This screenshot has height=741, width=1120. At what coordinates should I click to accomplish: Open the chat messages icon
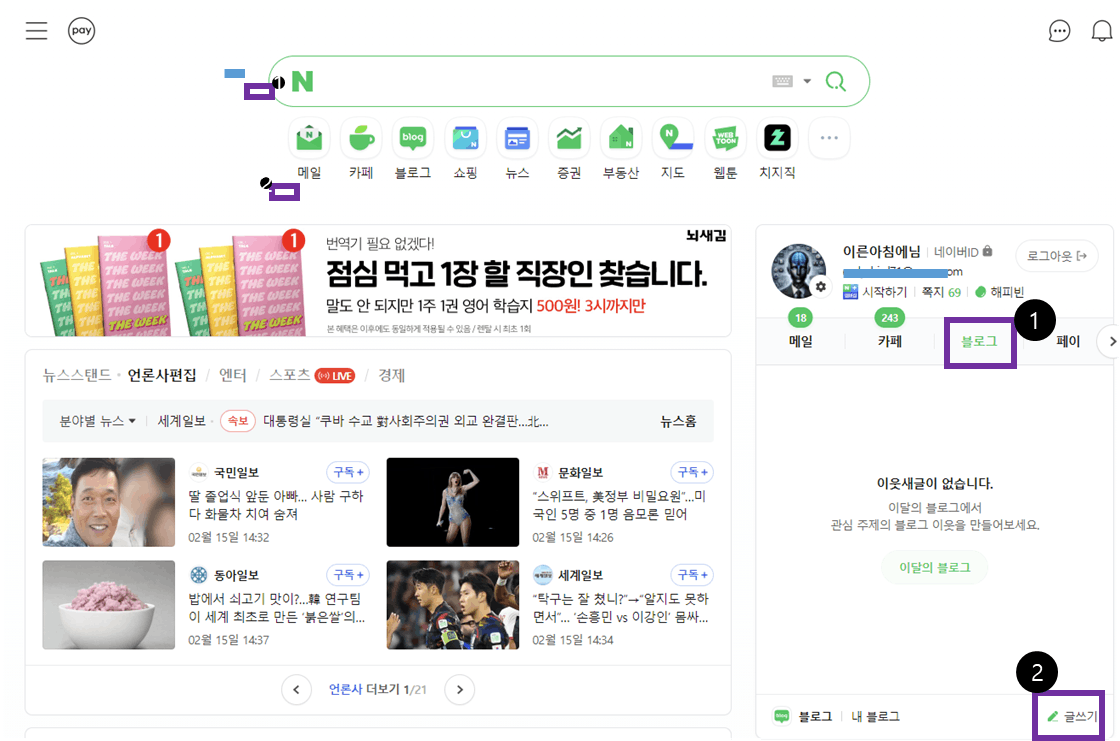[x=1059, y=31]
